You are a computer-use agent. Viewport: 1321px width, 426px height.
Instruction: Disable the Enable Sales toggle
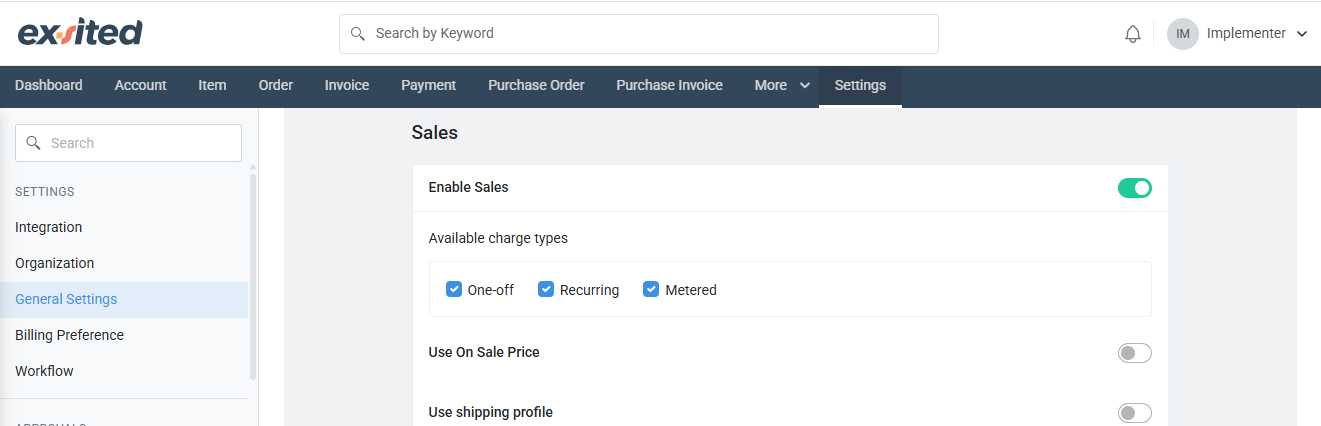point(1135,188)
